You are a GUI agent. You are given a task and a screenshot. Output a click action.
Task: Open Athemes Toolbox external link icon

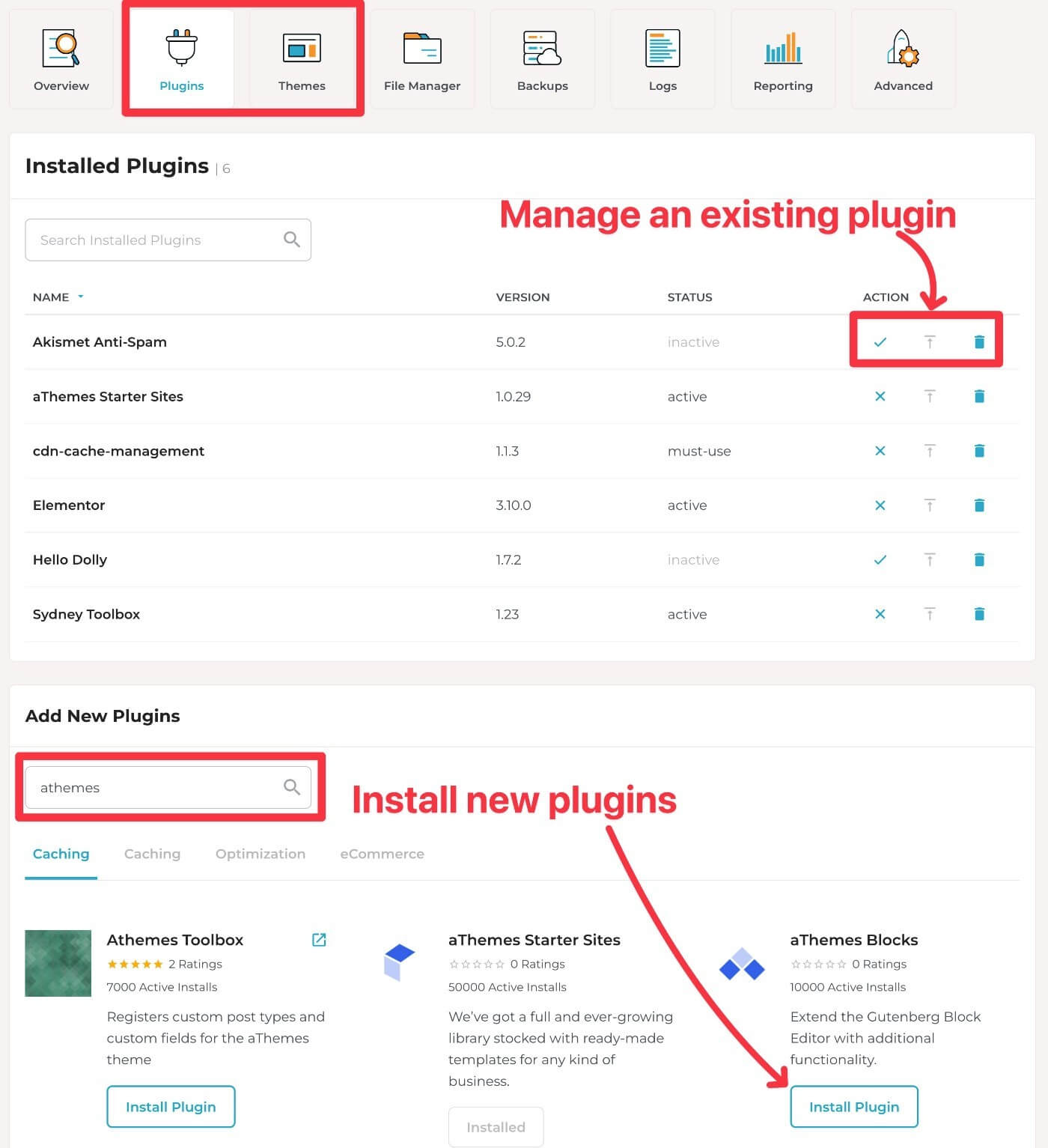point(319,940)
